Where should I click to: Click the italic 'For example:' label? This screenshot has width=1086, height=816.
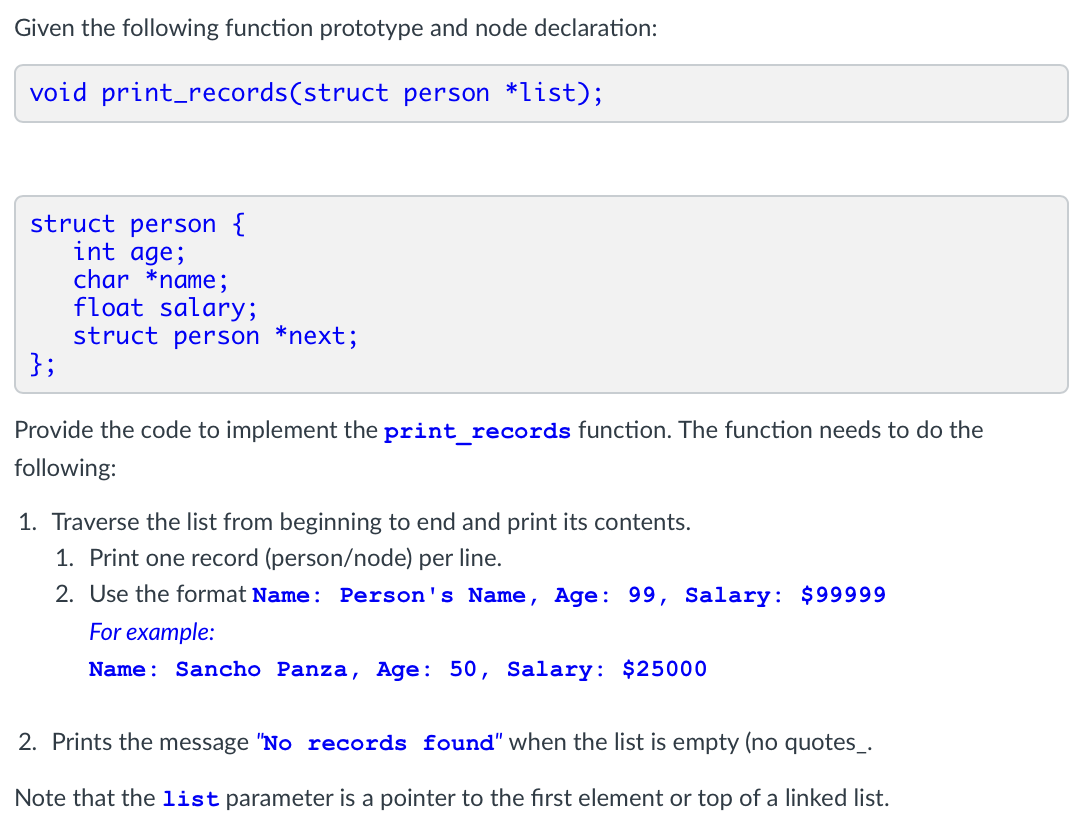click(152, 632)
